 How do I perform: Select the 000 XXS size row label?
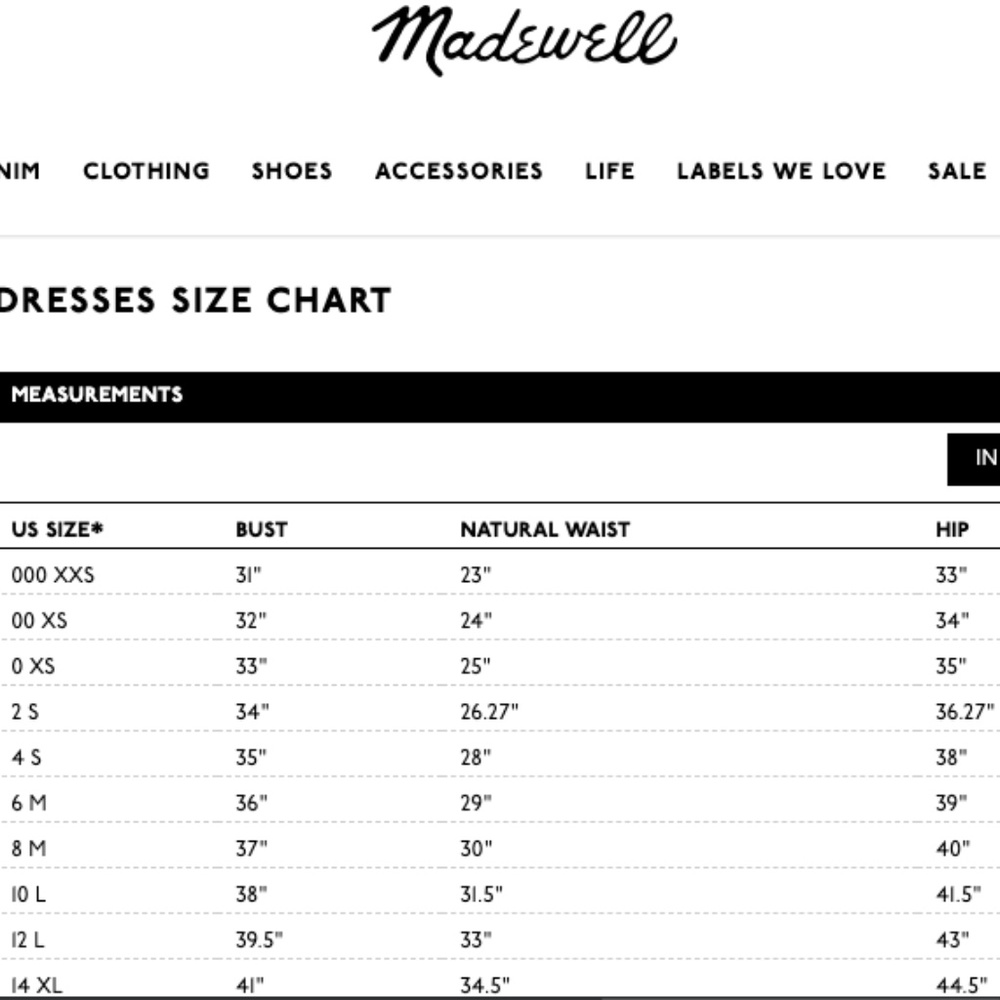(53, 575)
